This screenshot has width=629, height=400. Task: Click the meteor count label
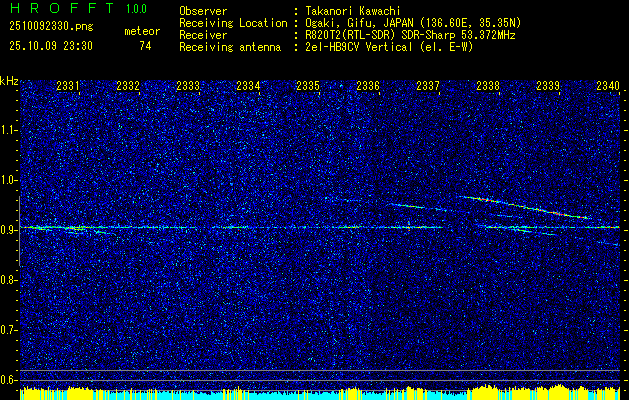pos(142,31)
